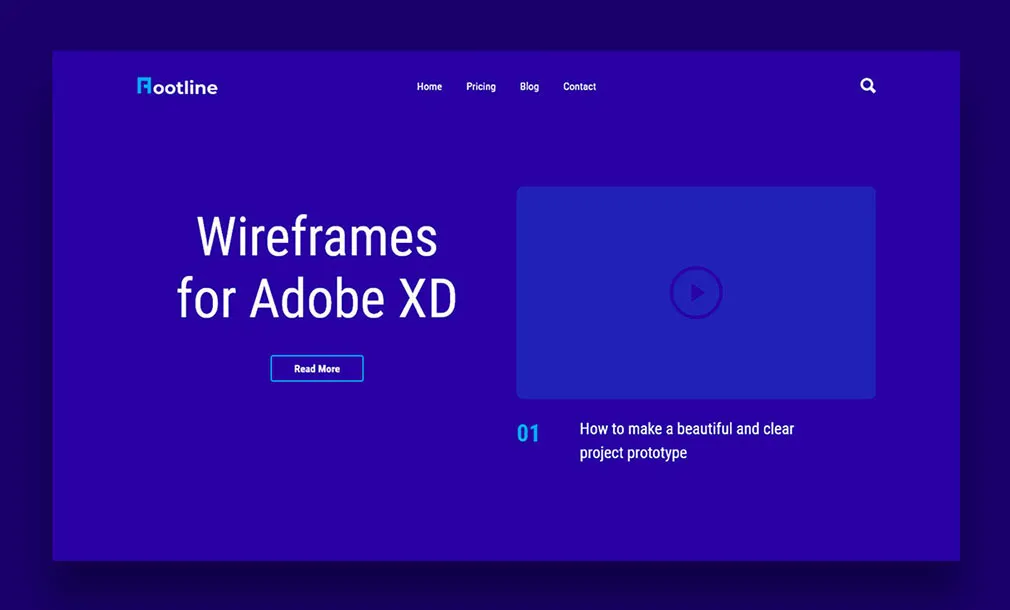Click the Wireframes for Adobe XD heading
This screenshot has width=1010, height=610.
tap(317, 267)
